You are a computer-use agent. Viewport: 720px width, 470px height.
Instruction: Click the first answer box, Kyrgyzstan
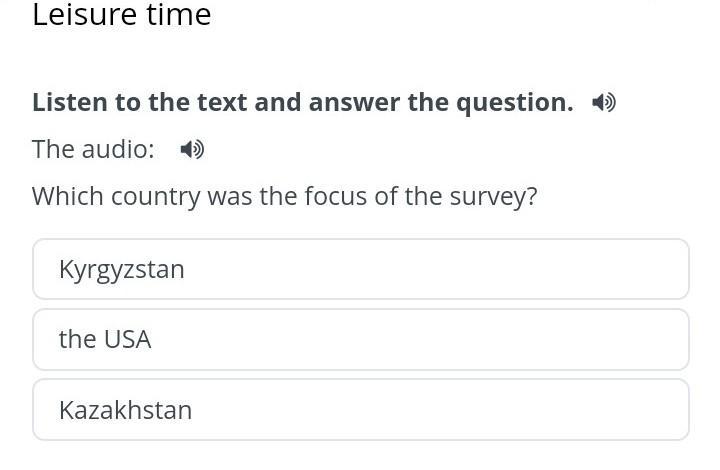tap(360, 269)
